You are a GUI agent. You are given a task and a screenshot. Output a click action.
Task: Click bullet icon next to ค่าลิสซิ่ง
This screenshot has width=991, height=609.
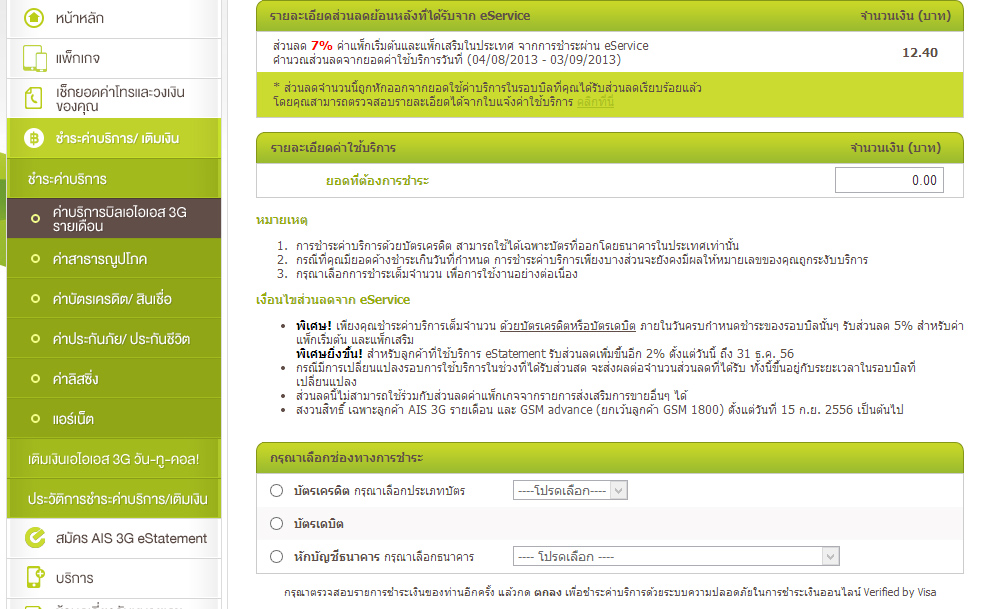coord(35,378)
